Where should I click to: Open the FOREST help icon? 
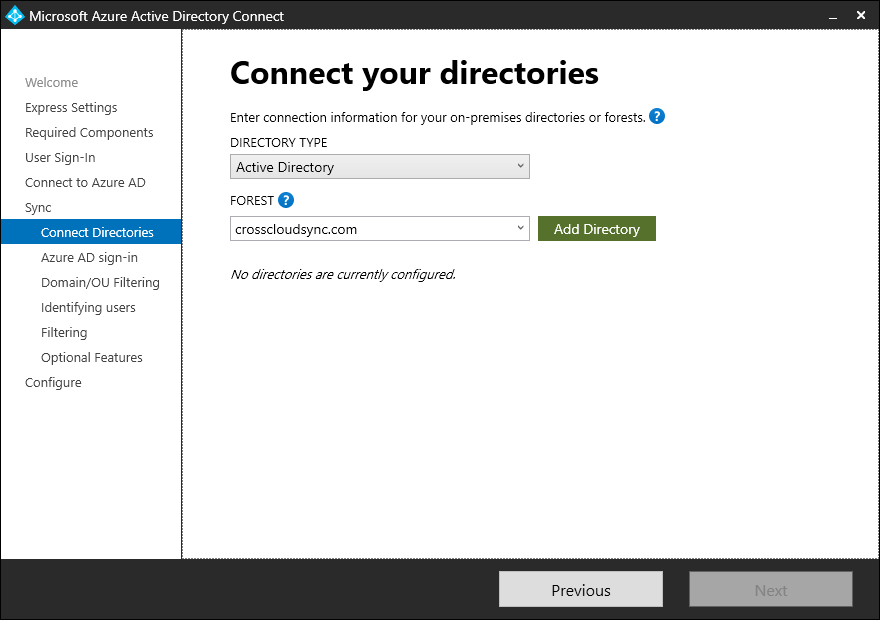(x=287, y=199)
